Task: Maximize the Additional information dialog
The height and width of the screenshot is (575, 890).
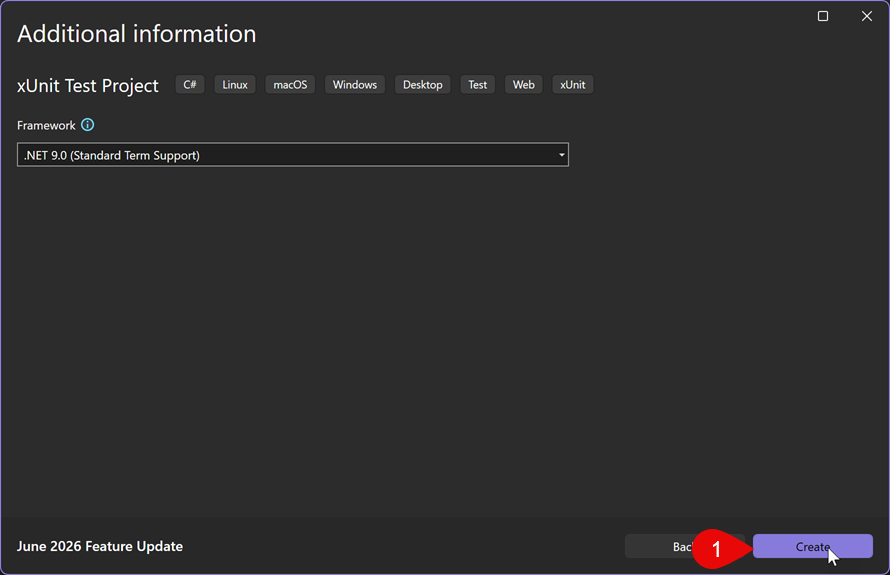Action: click(822, 16)
